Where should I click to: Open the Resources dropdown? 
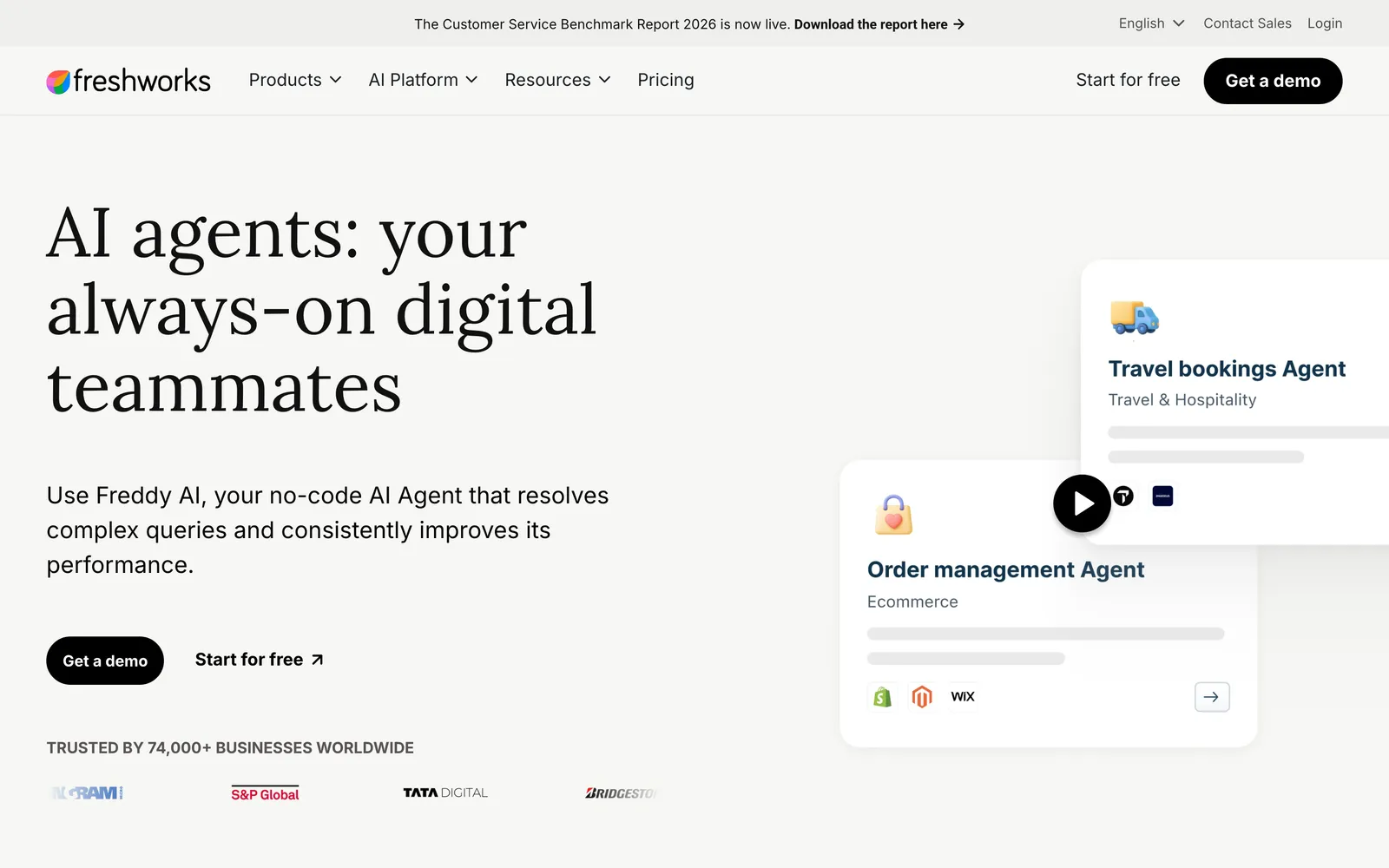click(x=557, y=80)
